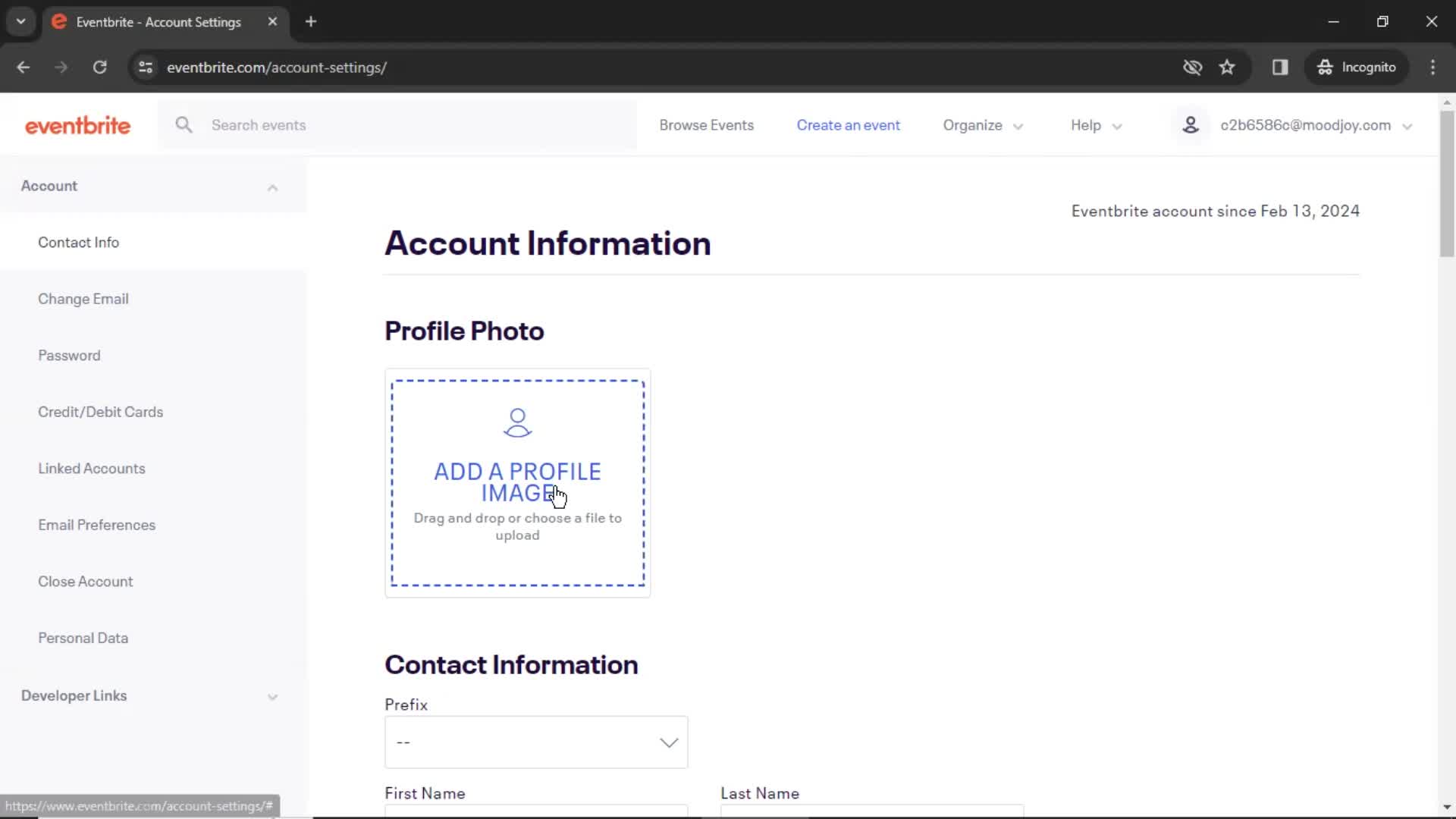Expand the Organize menu
Viewport: 1456px width, 819px height.
click(x=983, y=126)
